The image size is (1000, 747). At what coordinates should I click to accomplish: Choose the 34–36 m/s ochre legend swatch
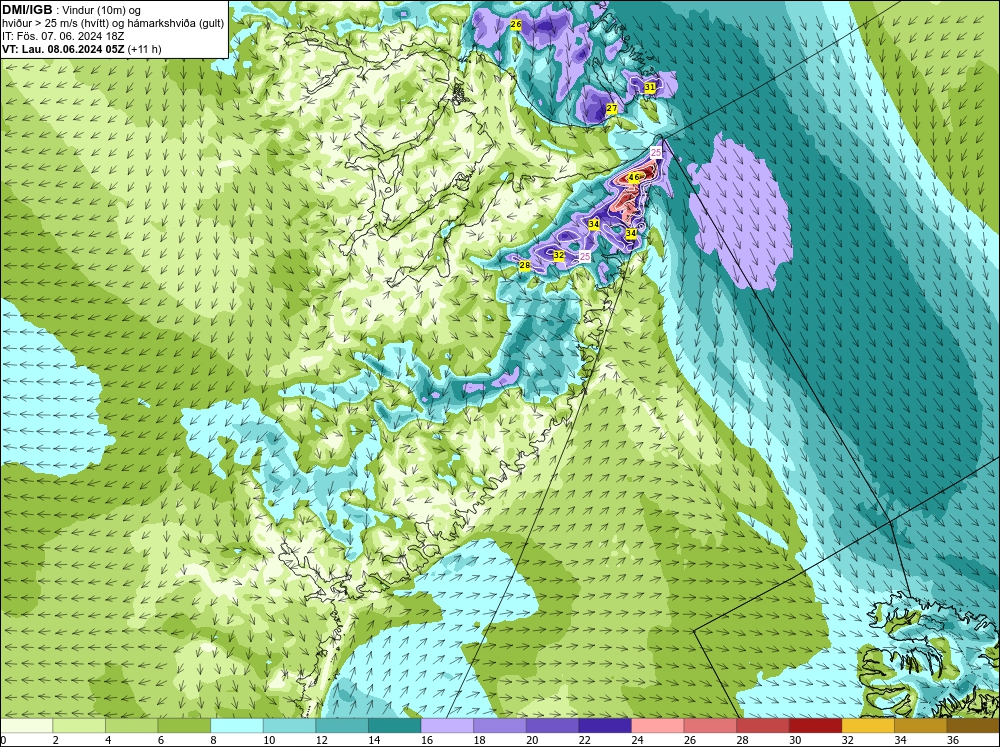[x=921, y=725]
